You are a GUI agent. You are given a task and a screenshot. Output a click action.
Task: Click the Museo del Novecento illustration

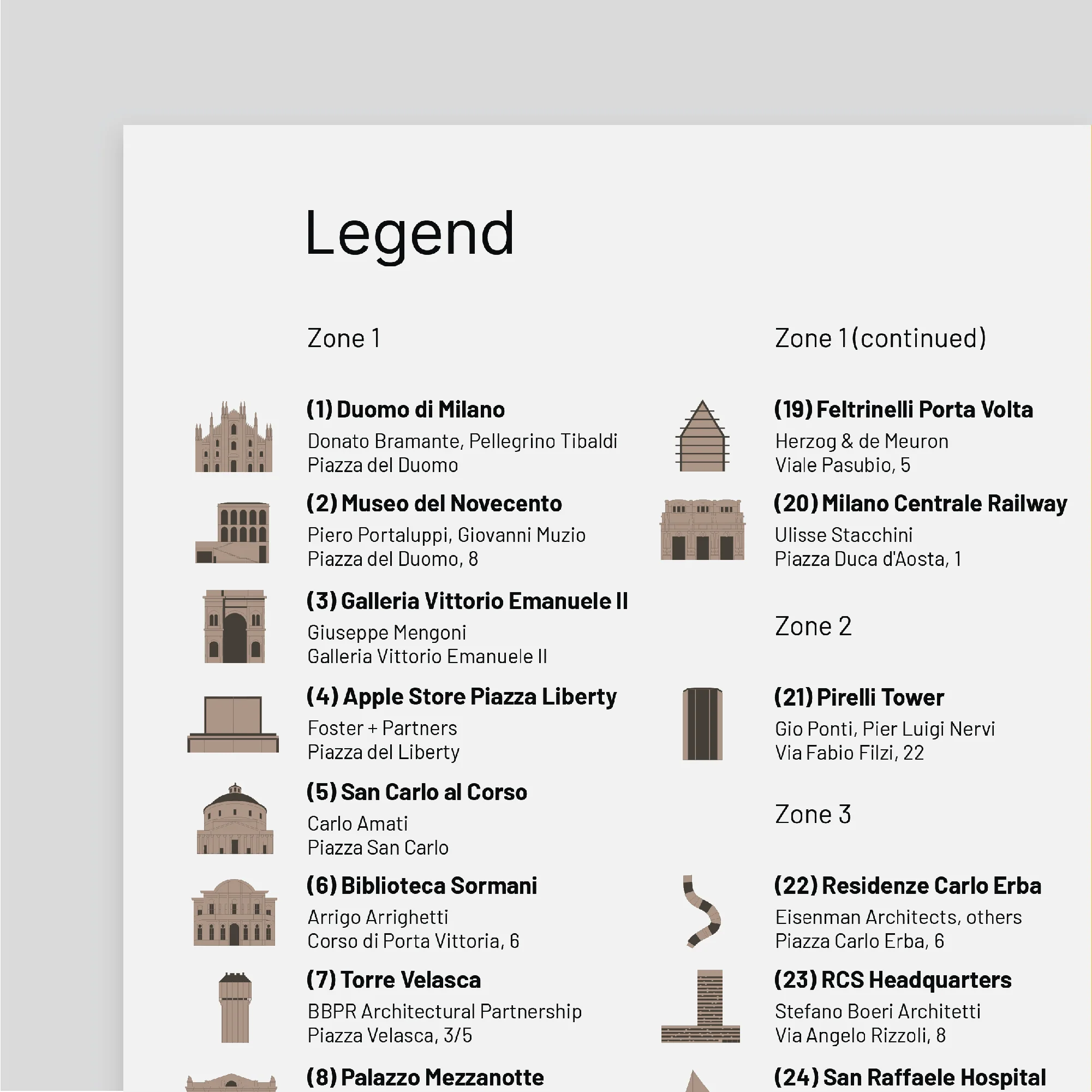[234, 533]
